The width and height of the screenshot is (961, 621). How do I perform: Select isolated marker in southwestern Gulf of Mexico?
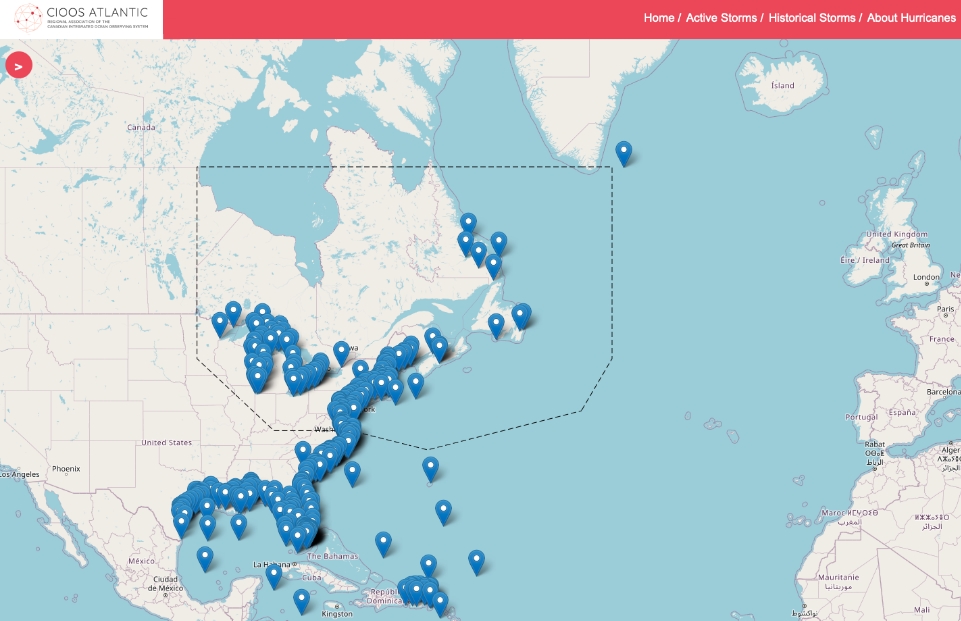[x=205, y=557]
